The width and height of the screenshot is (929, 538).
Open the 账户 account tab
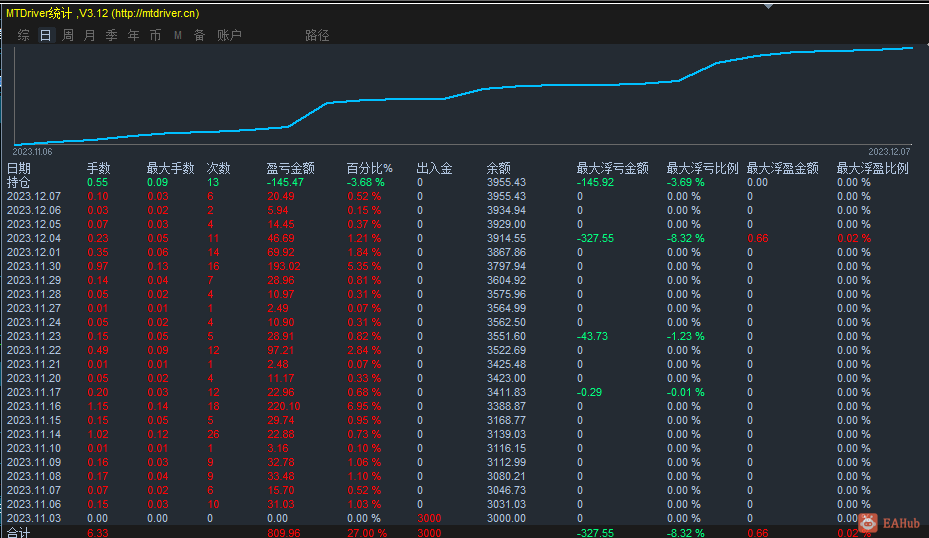tap(229, 36)
